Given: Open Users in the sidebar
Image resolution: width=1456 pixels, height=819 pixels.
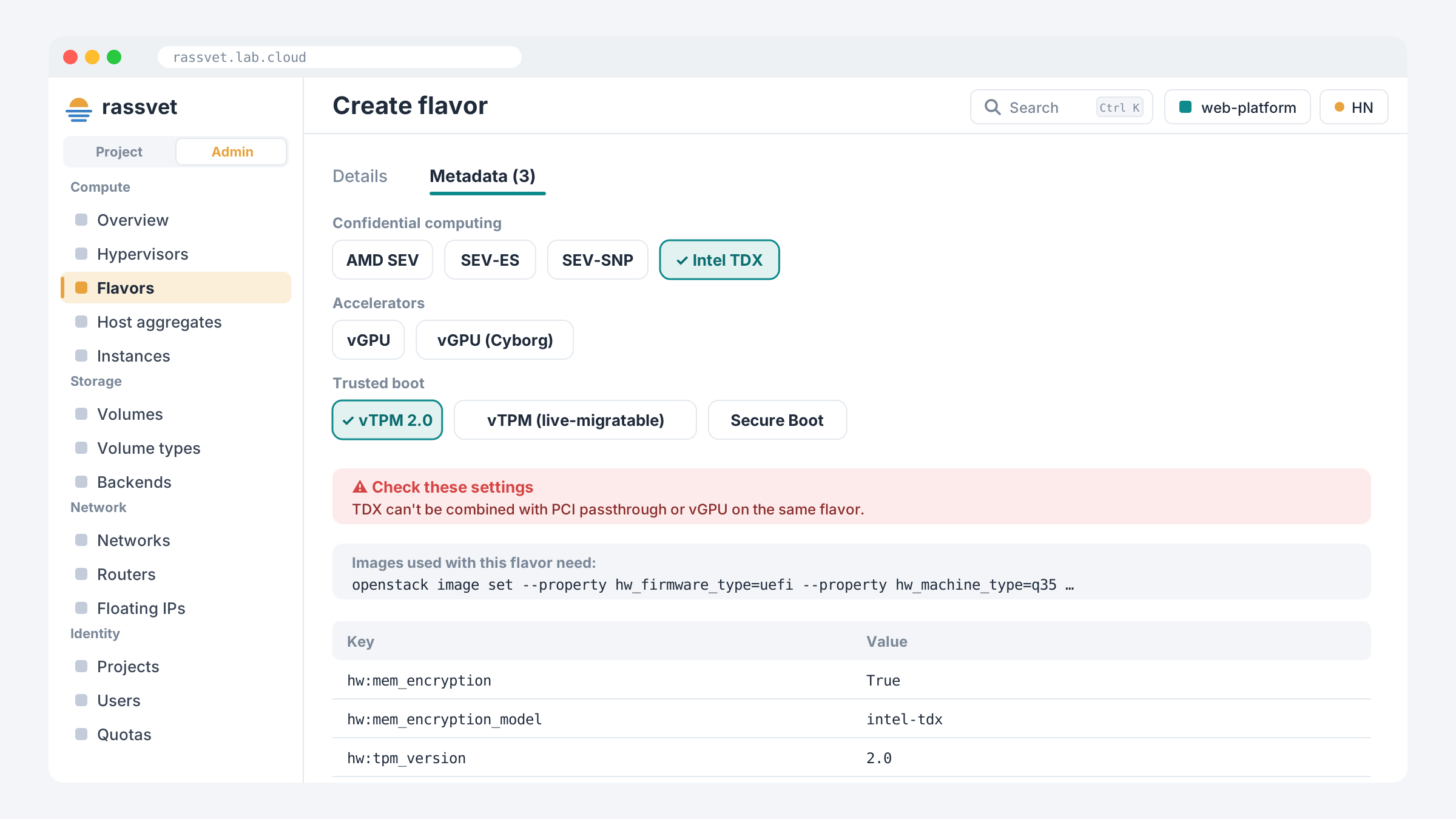Looking at the screenshot, I should [176, 700].
